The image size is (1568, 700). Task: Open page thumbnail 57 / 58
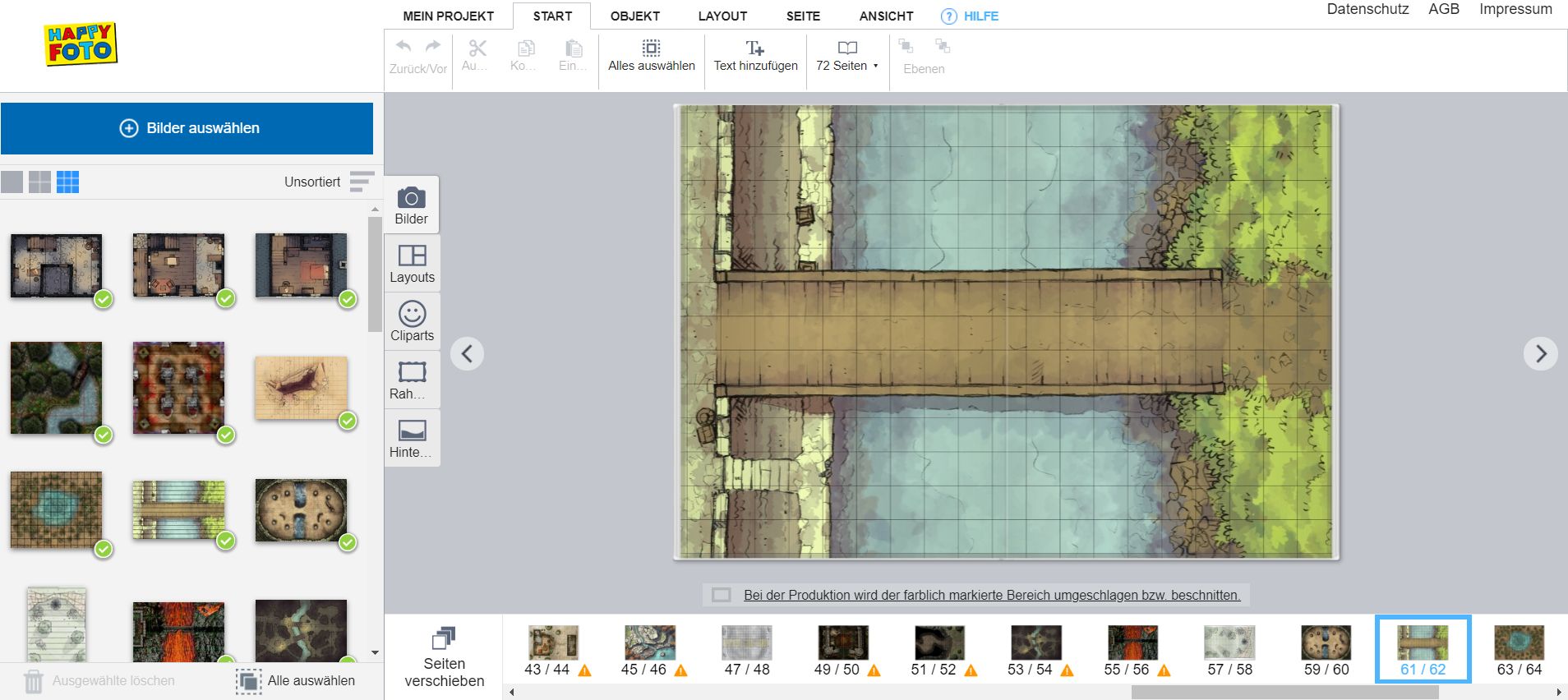coord(1229,642)
